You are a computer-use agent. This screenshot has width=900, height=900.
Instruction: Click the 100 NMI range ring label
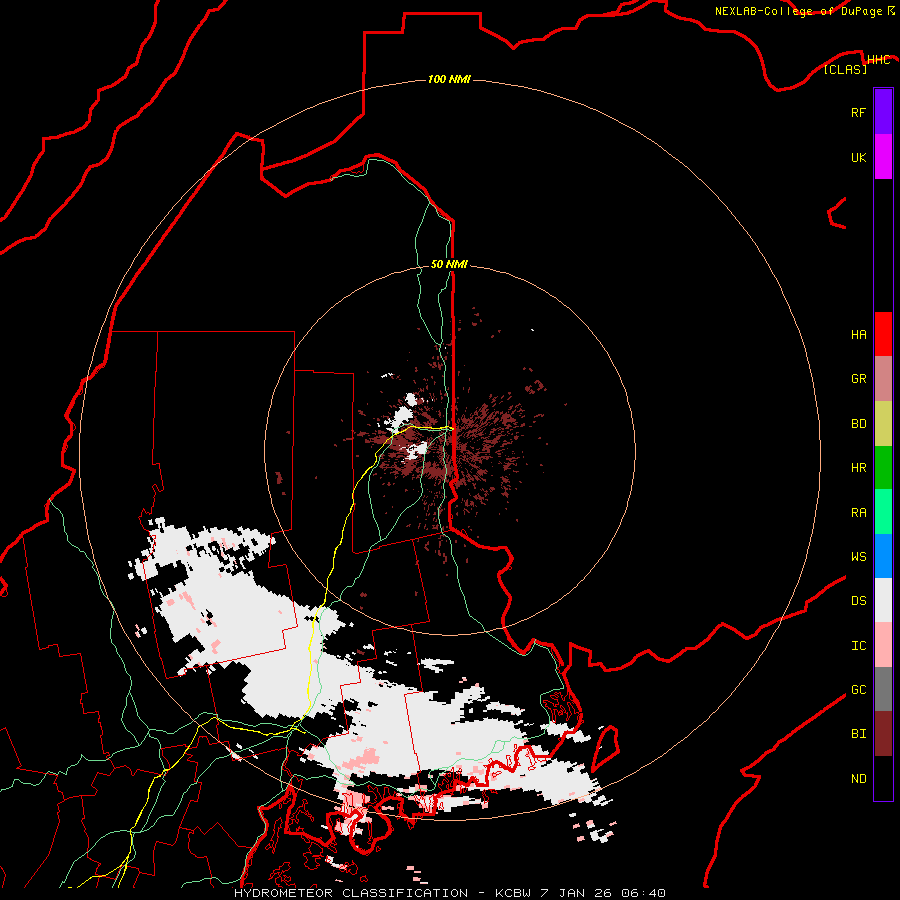pos(449,79)
